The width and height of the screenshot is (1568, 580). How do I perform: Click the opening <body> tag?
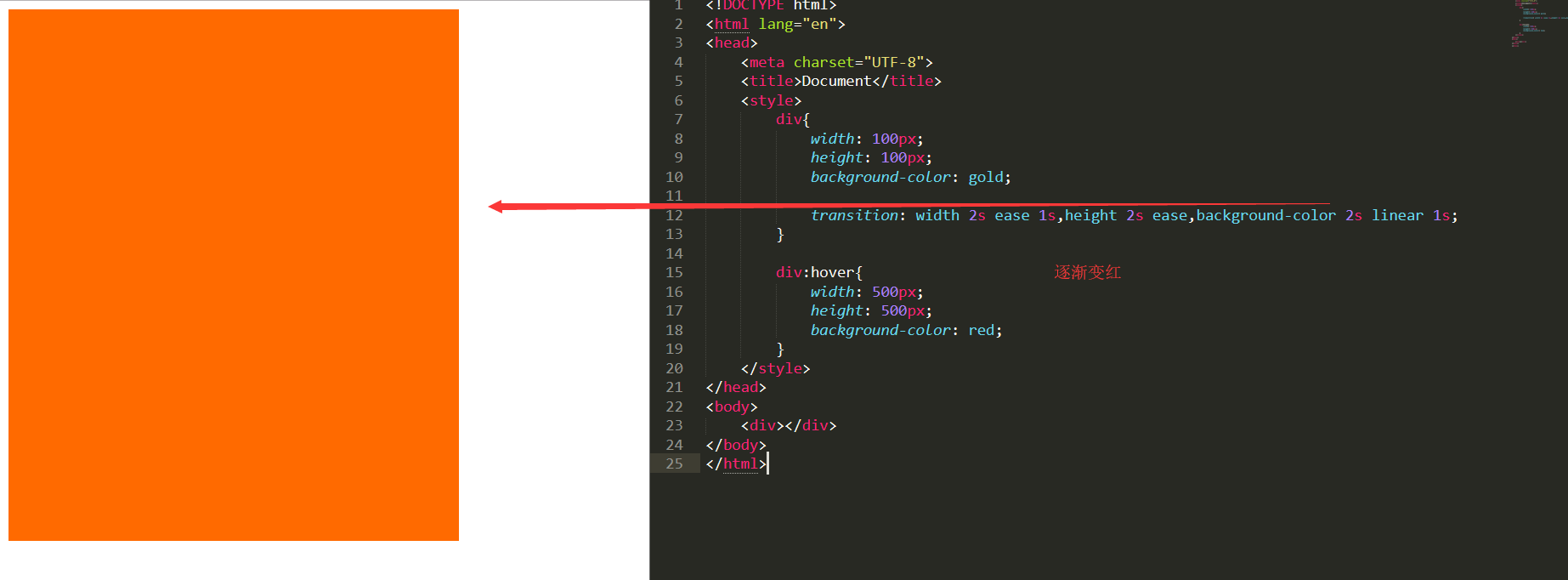[x=732, y=407]
